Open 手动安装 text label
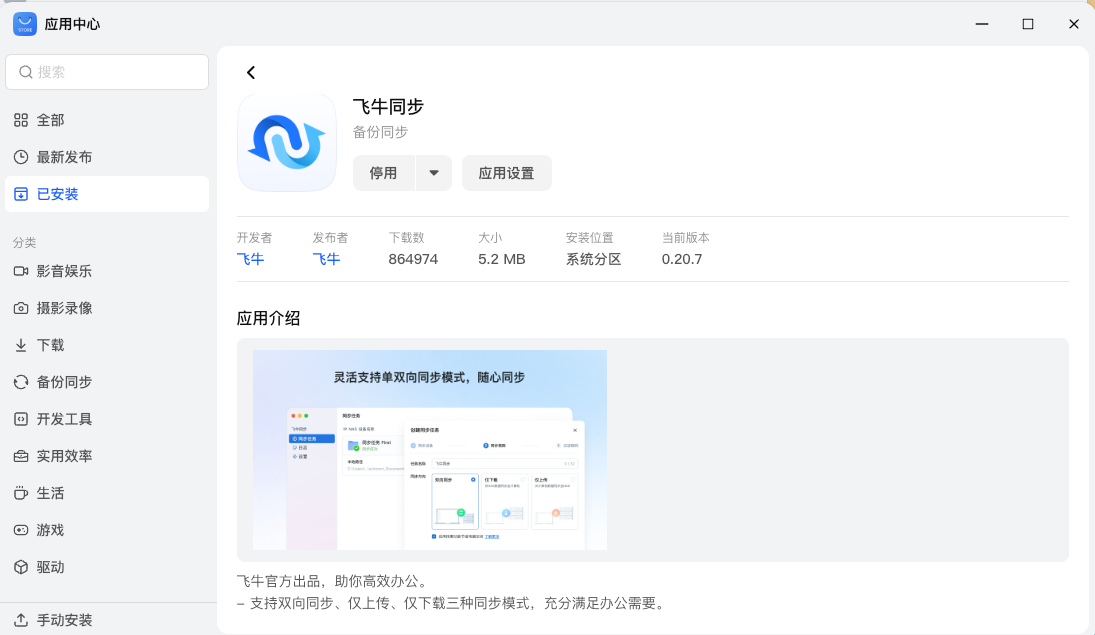 (x=64, y=620)
